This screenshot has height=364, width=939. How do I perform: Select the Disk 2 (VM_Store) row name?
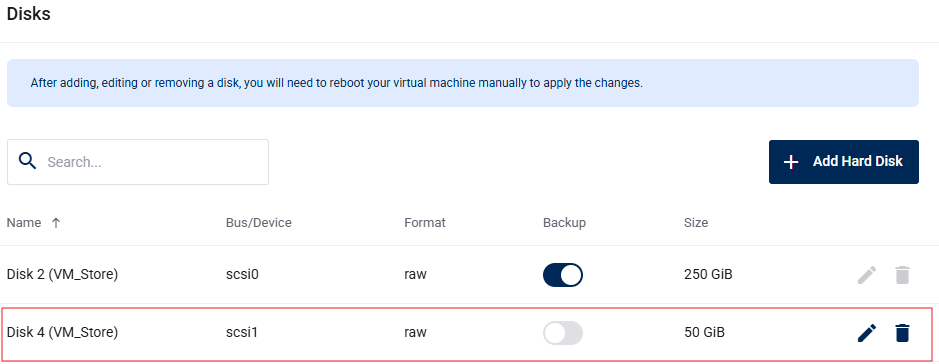click(x=62, y=275)
